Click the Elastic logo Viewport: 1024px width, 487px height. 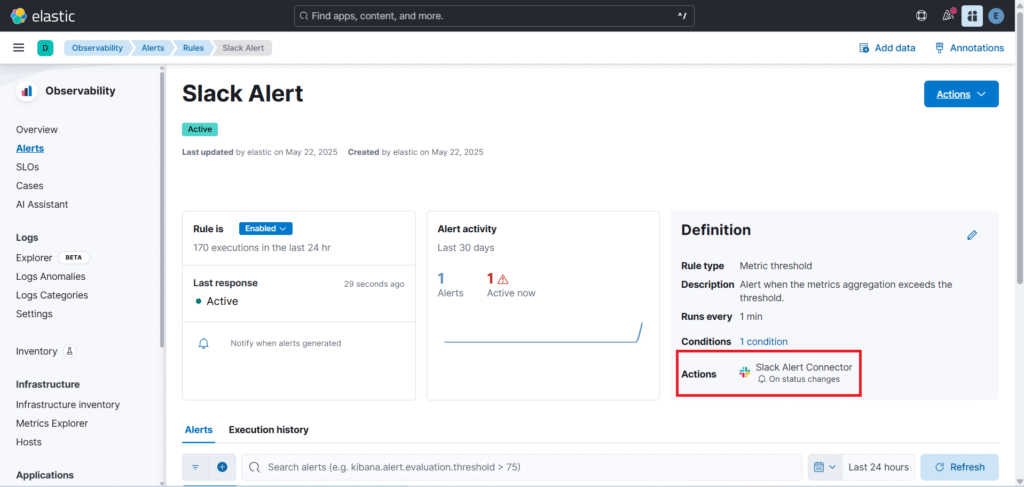pyautogui.click(x=43, y=16)
